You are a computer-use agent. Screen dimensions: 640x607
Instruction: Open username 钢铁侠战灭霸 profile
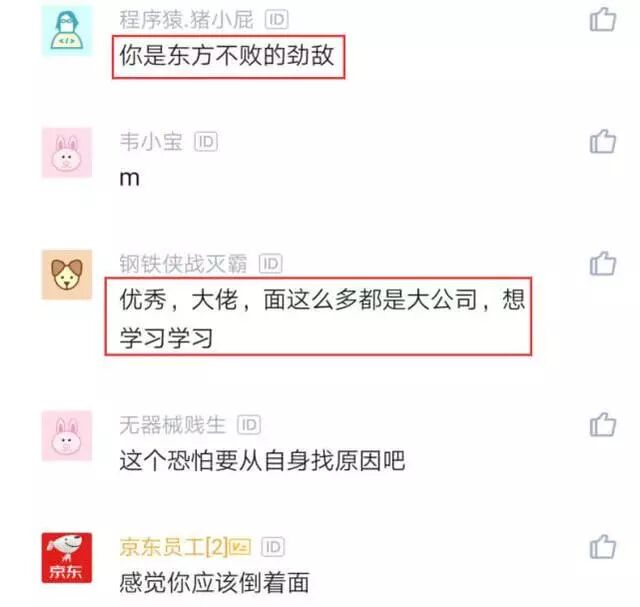(x=183, y=264)
